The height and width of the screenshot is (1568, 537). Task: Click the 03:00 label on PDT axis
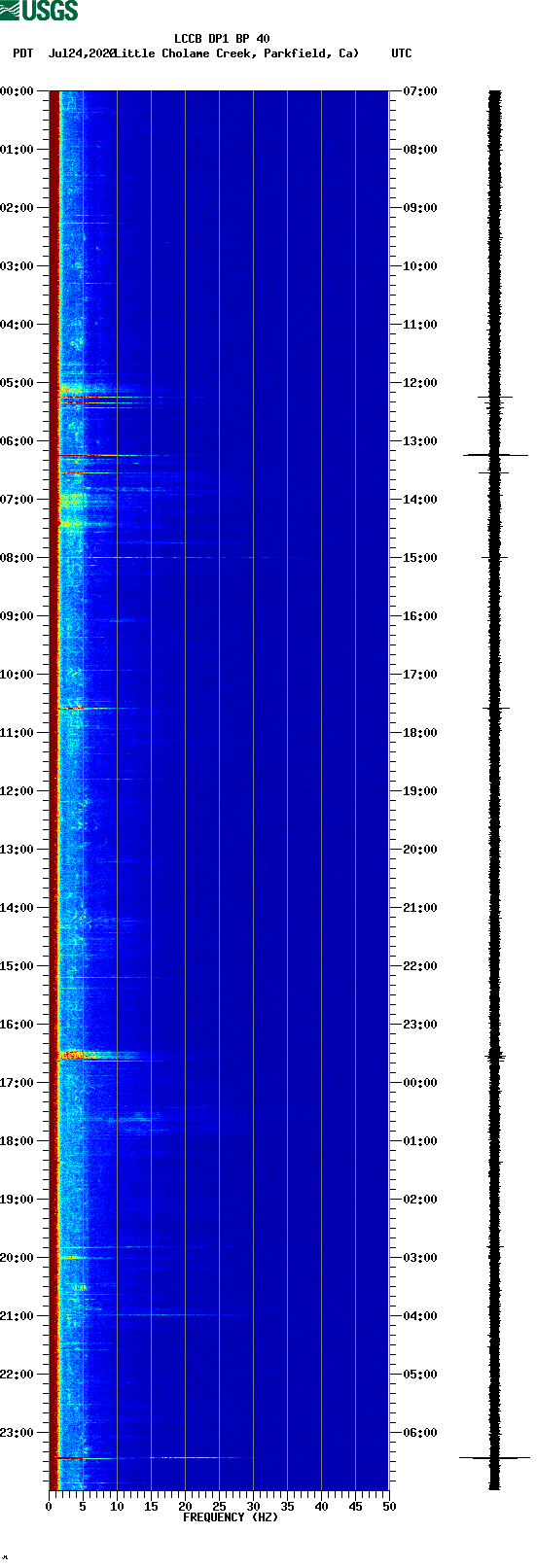[x=18, y=266]
